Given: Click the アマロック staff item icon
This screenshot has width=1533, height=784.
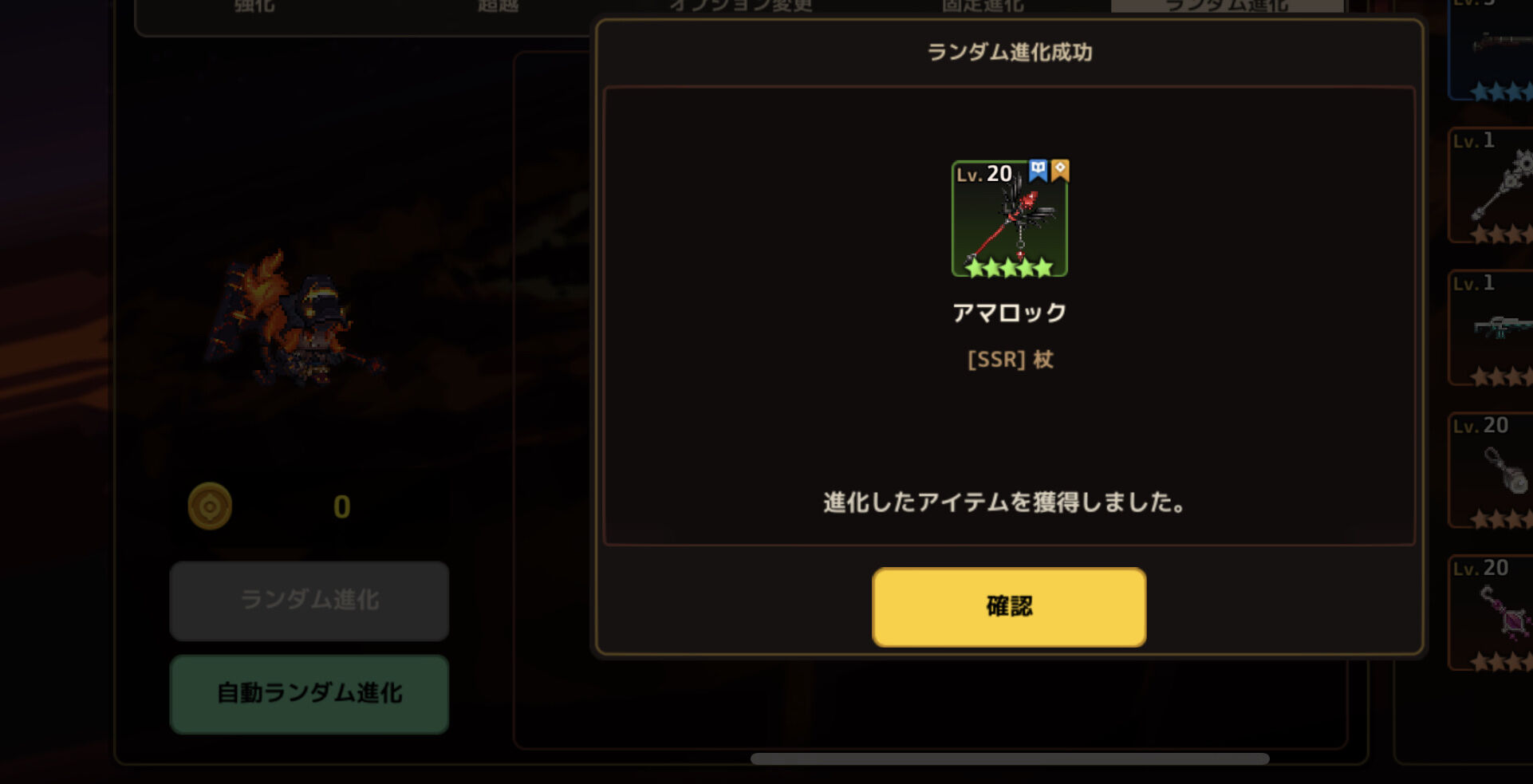Looking at the screenshot, I should click(1010, 219).
